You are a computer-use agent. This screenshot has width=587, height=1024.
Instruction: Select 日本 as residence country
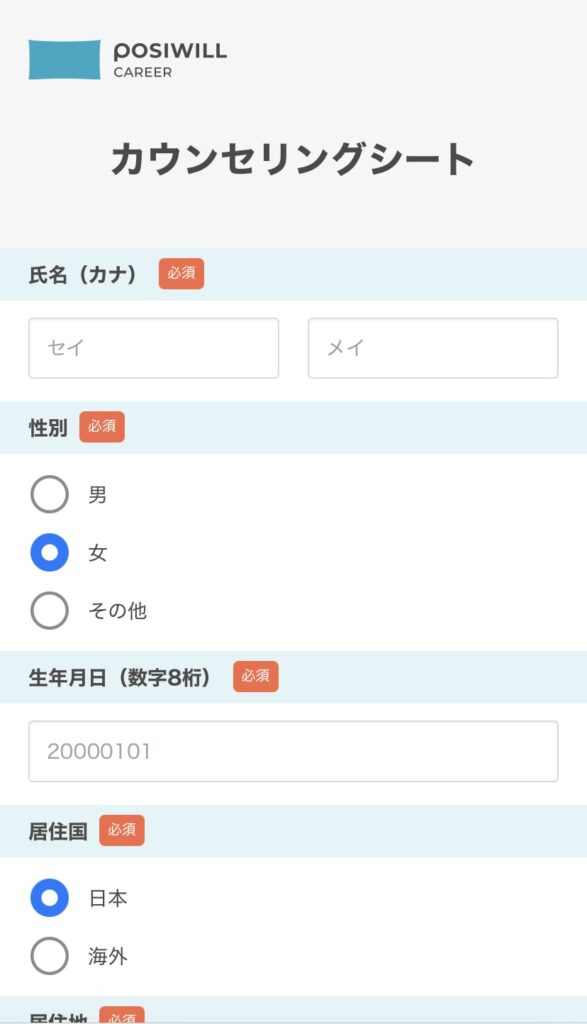click(49, 898)
